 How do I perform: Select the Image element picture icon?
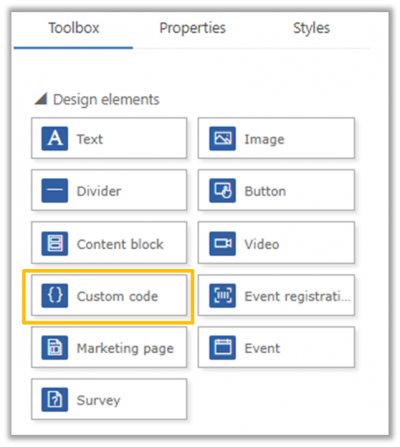pyautogui.click(x=222, y=138)
